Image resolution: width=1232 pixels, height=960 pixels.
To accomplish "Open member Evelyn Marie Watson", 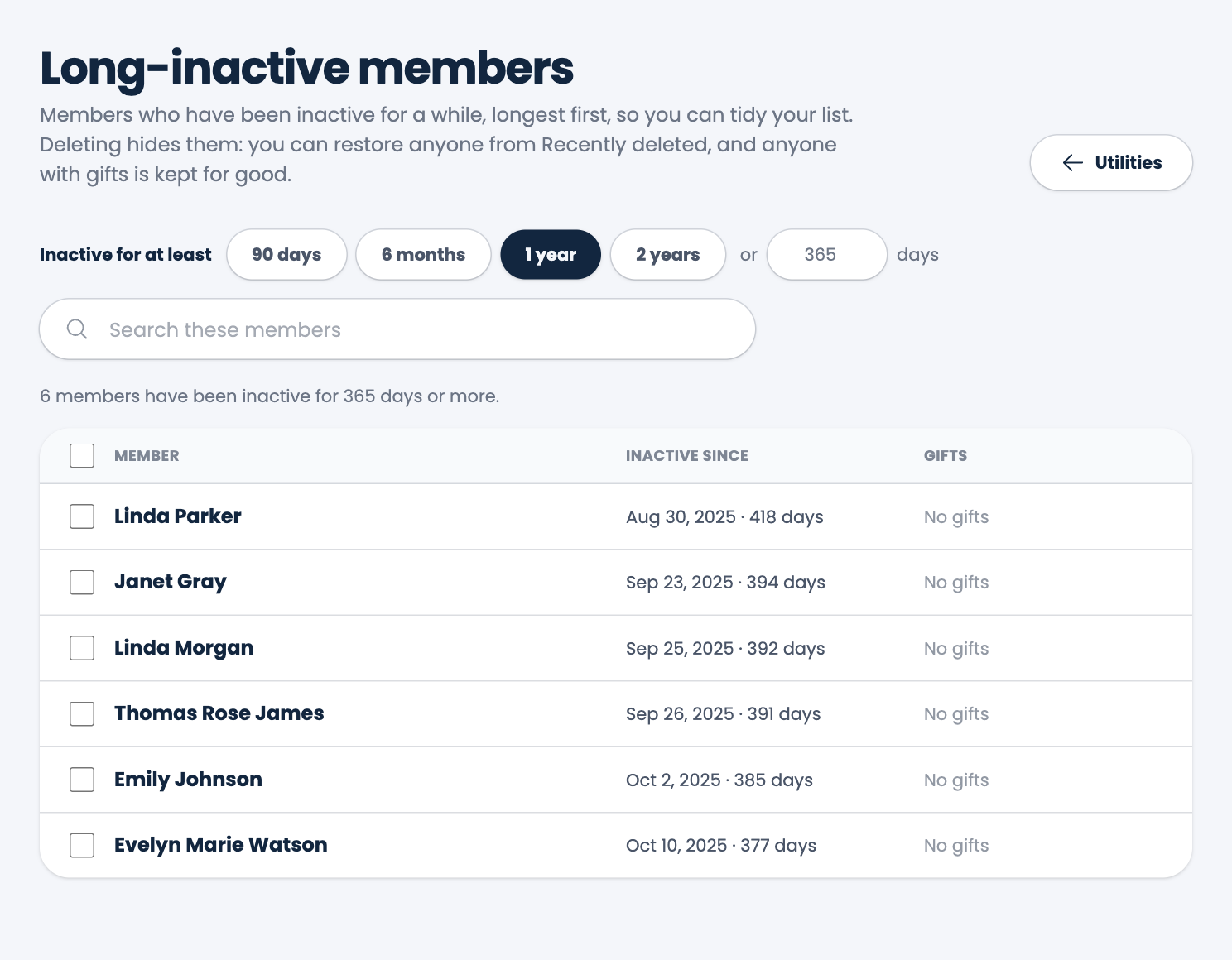I will coord(221,845).
